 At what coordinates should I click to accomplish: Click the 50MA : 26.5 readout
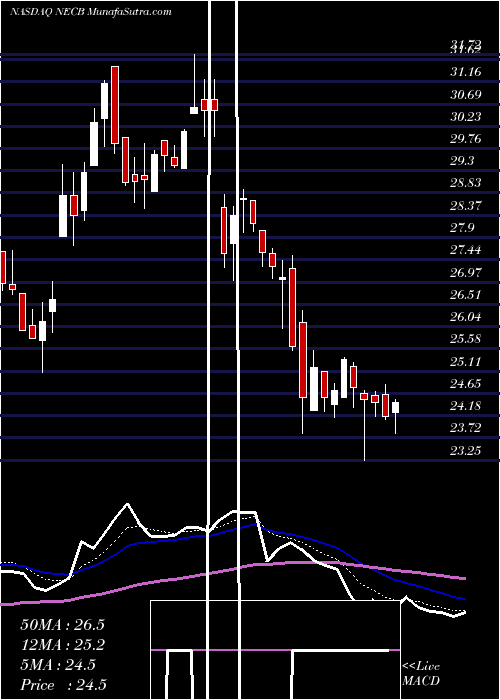(x=62, y=625)
